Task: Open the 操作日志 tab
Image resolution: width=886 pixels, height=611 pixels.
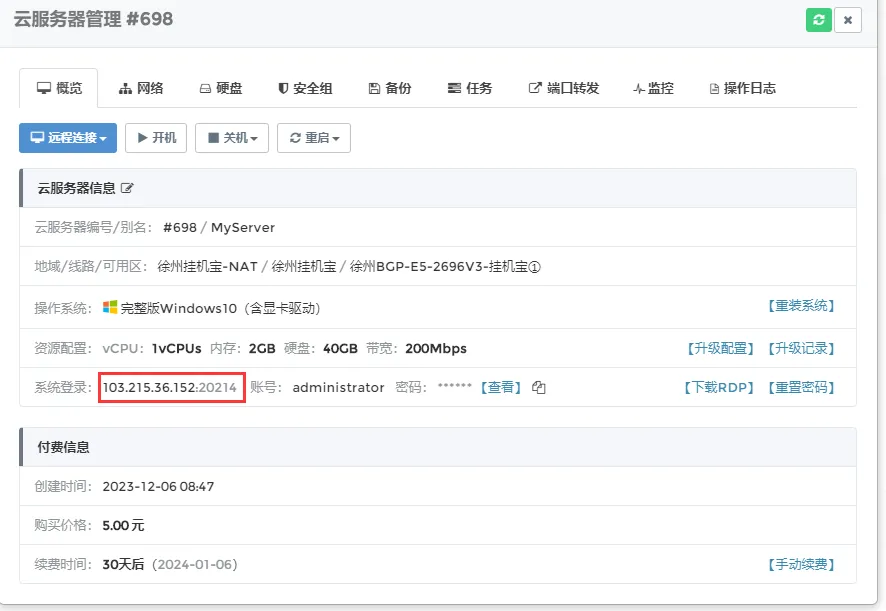Action: [742, 88]
